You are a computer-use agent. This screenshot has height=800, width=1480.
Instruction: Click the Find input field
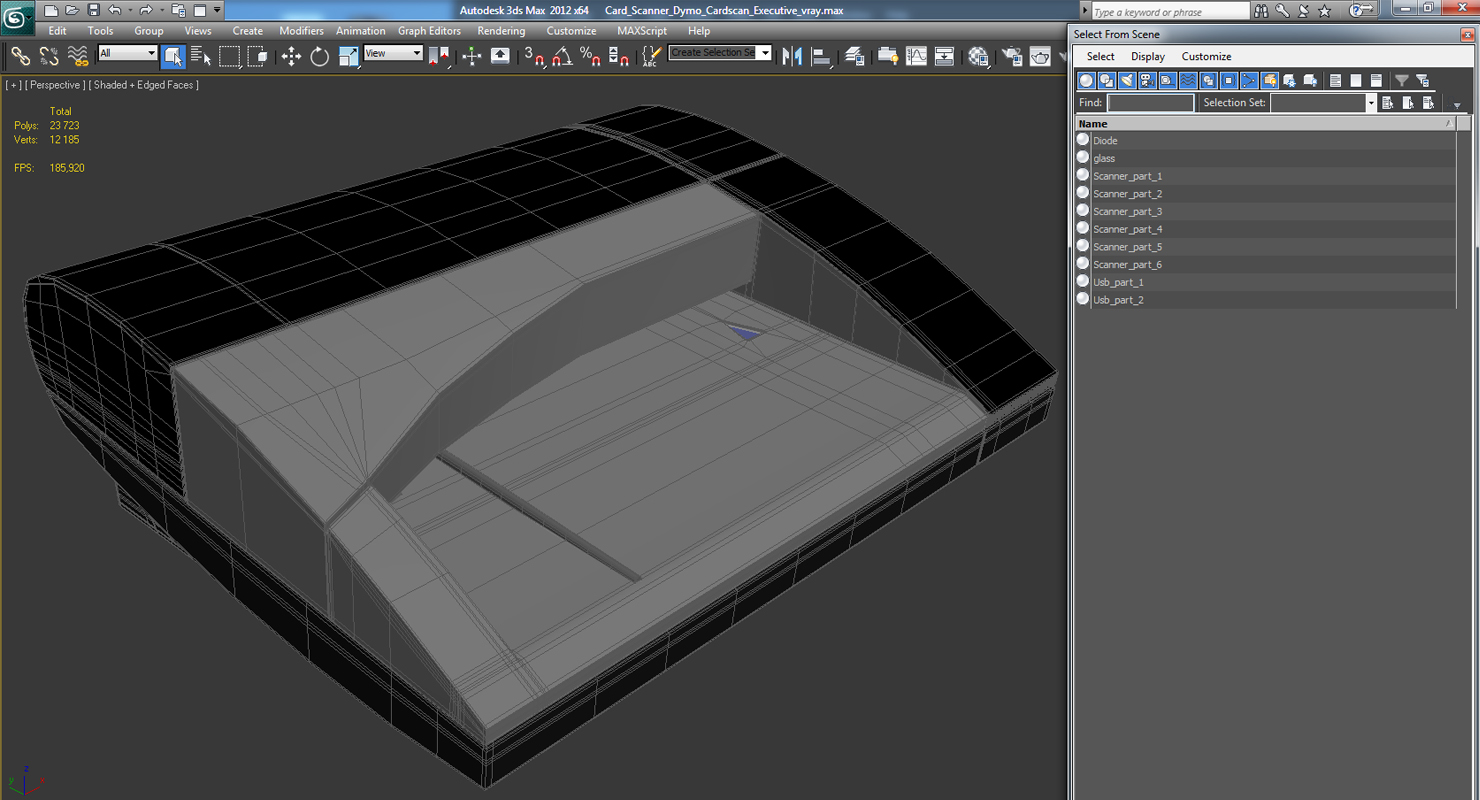[x=1150, y=103]
